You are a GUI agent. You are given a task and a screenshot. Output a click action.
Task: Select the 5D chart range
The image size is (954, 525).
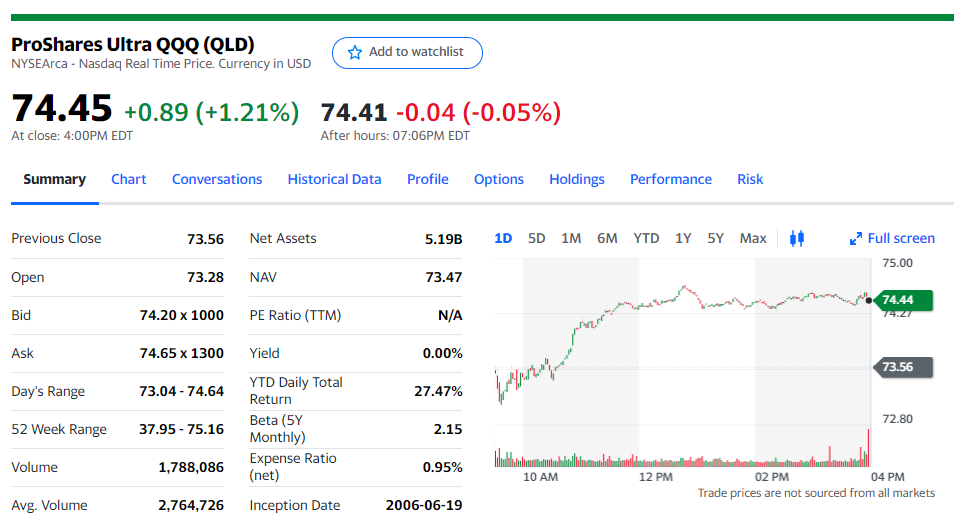pyautogui.click(x=537, y=238)
